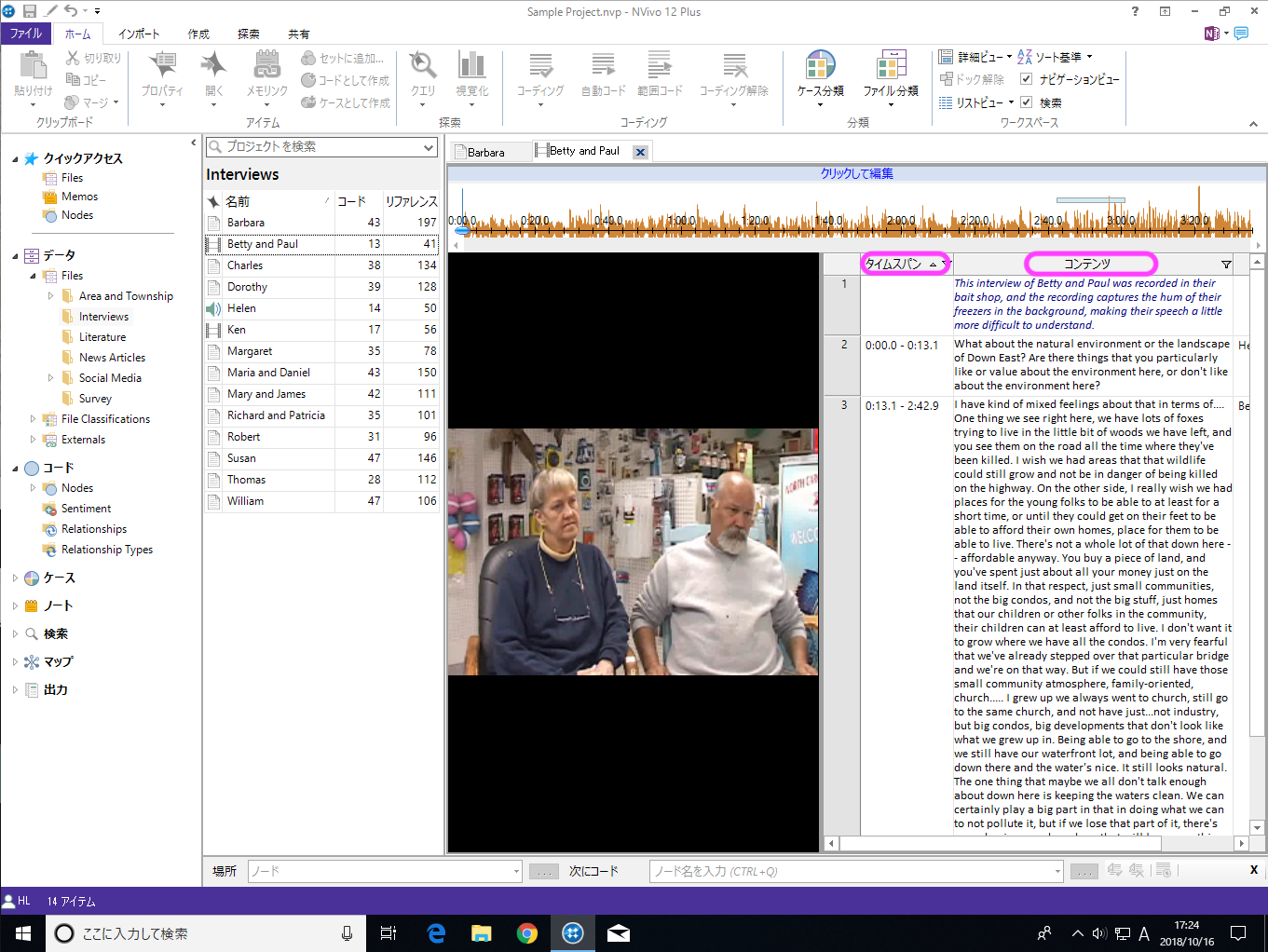Image resolution: width=1268 pixels, height=952 pixels.
Task: Open the ケース分類 (Case Classification) icon
Action: (x=820, y=75)
